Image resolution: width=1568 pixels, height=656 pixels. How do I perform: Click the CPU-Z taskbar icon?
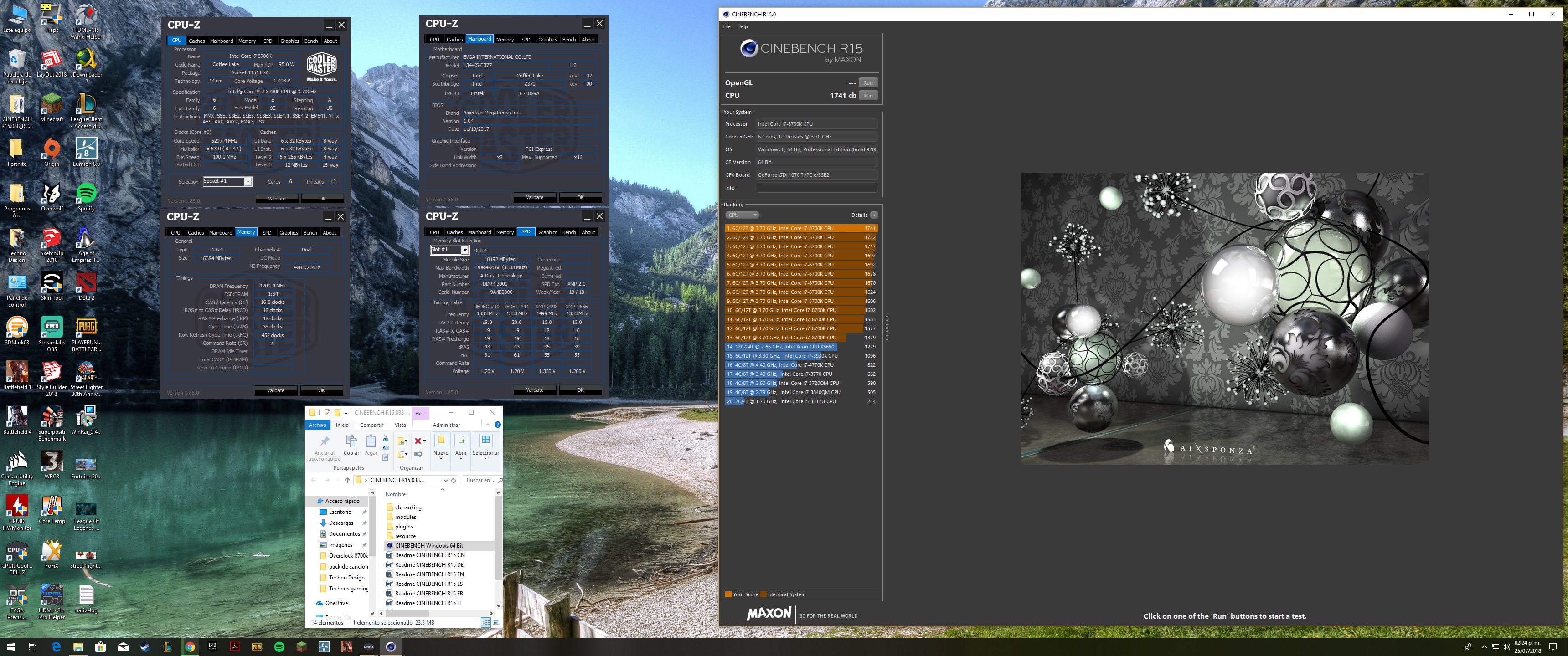tap(369, 647)
